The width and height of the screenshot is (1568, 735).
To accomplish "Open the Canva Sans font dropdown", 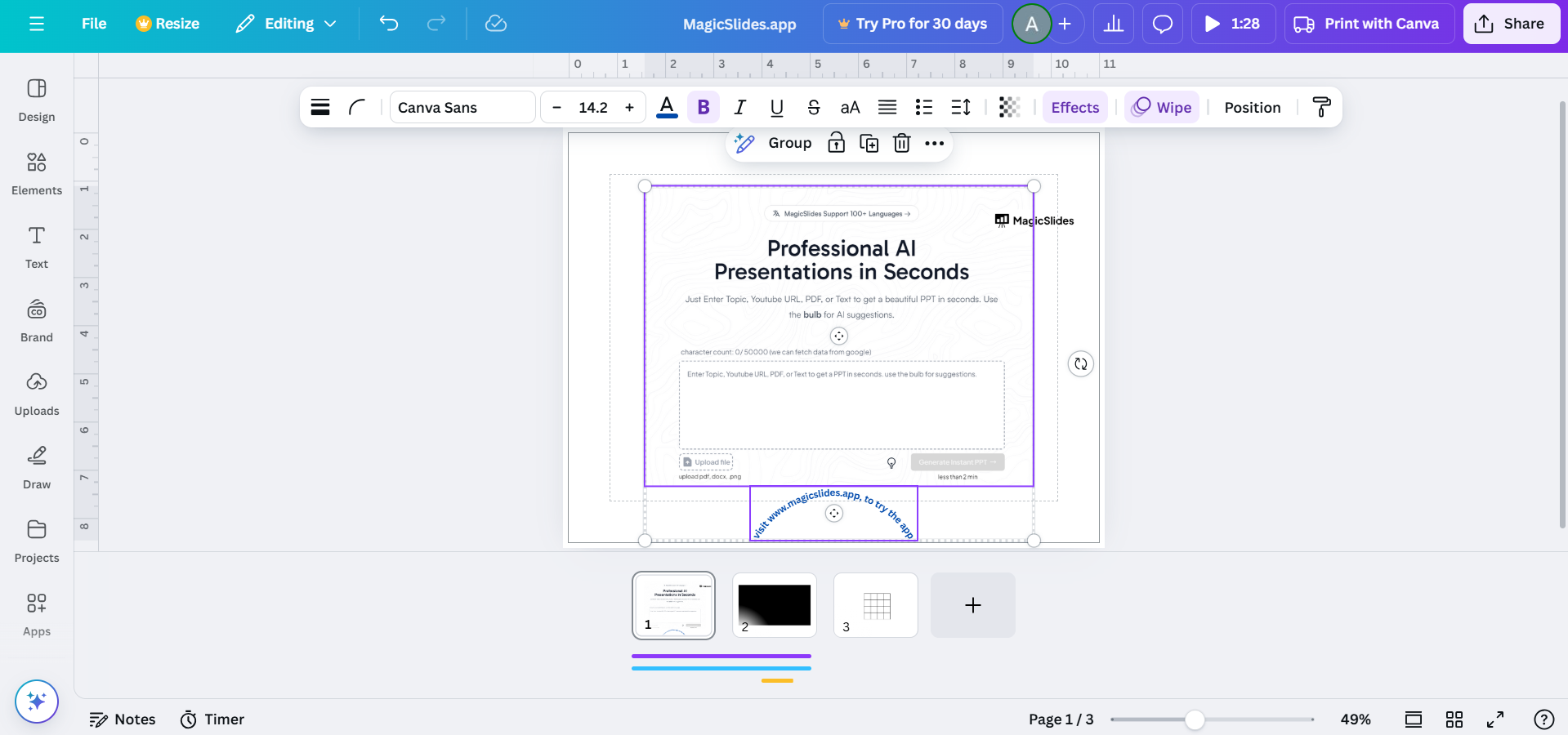I will coord(462,107).
